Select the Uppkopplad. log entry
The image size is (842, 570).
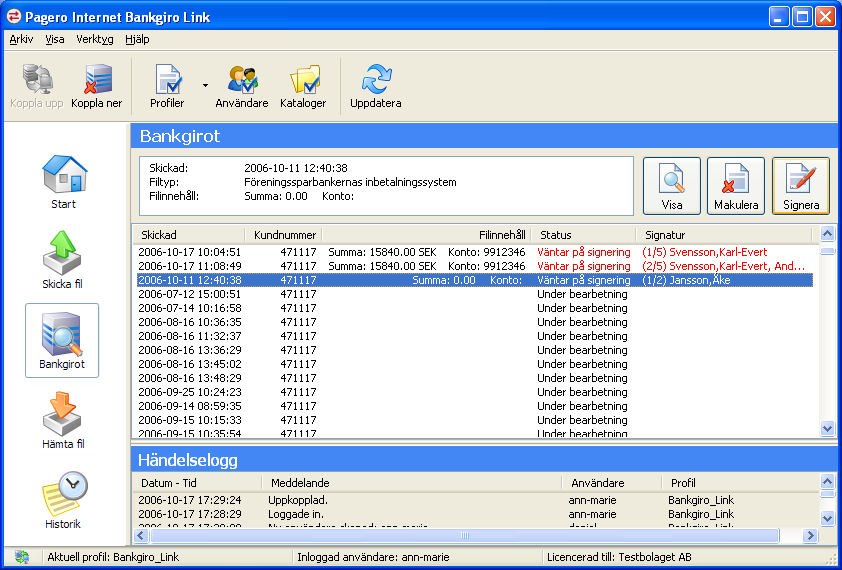pos(475,500)
